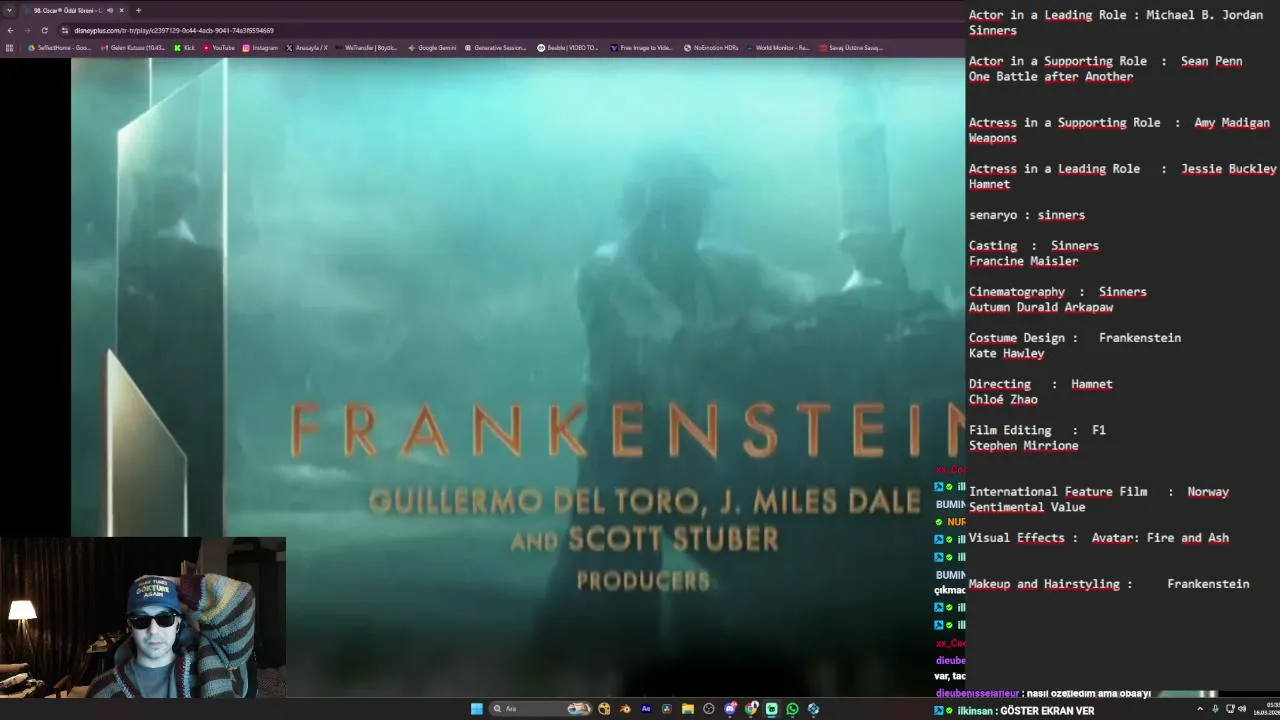Viewport: 1280px width, 720px height.
Task: Open the Windows Start button
Action: pos(477,709)
